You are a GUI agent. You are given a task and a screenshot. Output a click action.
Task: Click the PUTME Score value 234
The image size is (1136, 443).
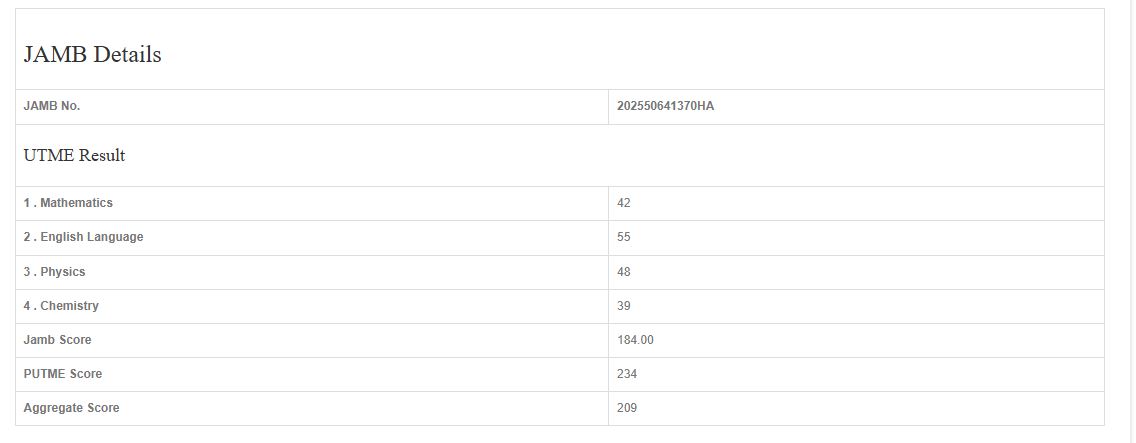point(627,374)
